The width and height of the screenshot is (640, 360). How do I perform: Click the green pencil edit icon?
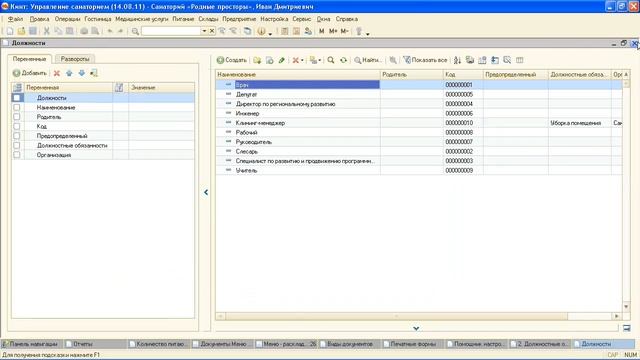click(x=282, y=60)
